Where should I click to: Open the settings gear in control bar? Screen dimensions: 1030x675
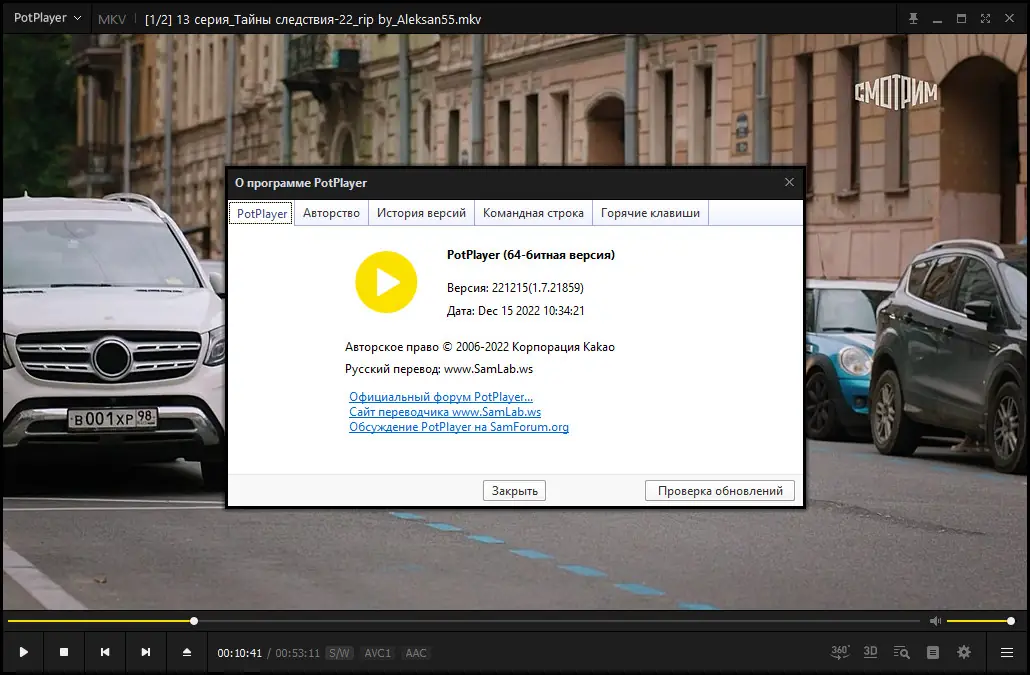coord(964,652)
